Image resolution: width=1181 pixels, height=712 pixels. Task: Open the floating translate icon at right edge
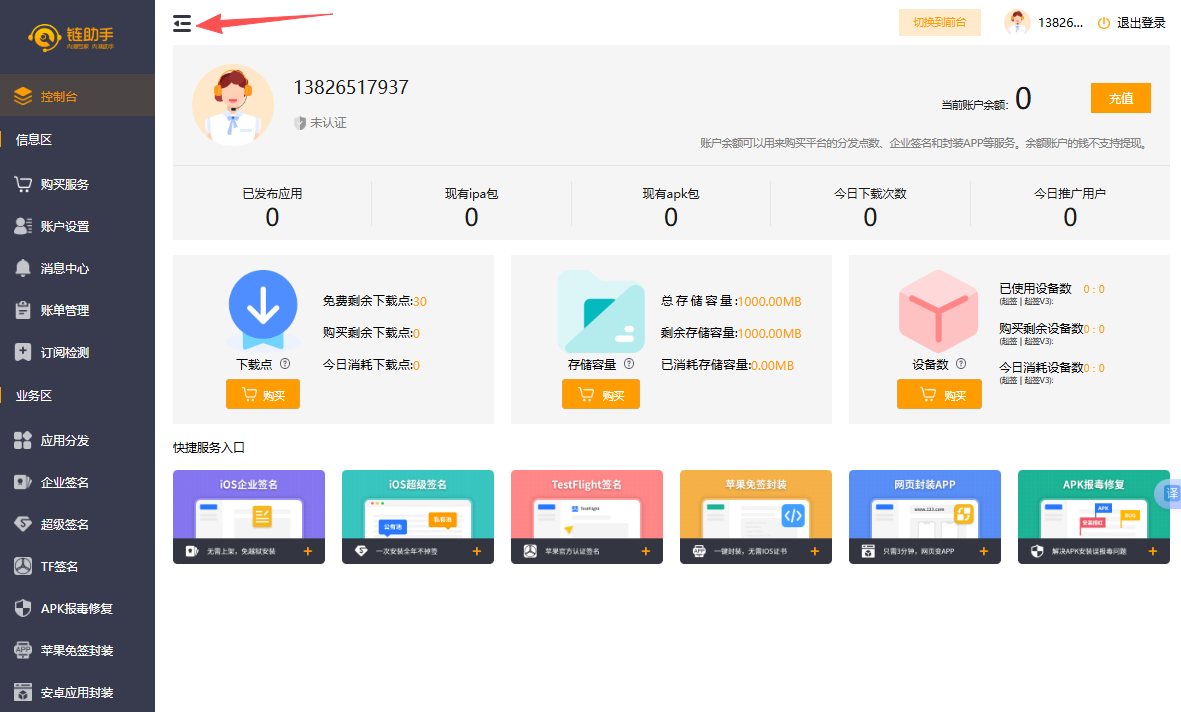[1170, 493]
